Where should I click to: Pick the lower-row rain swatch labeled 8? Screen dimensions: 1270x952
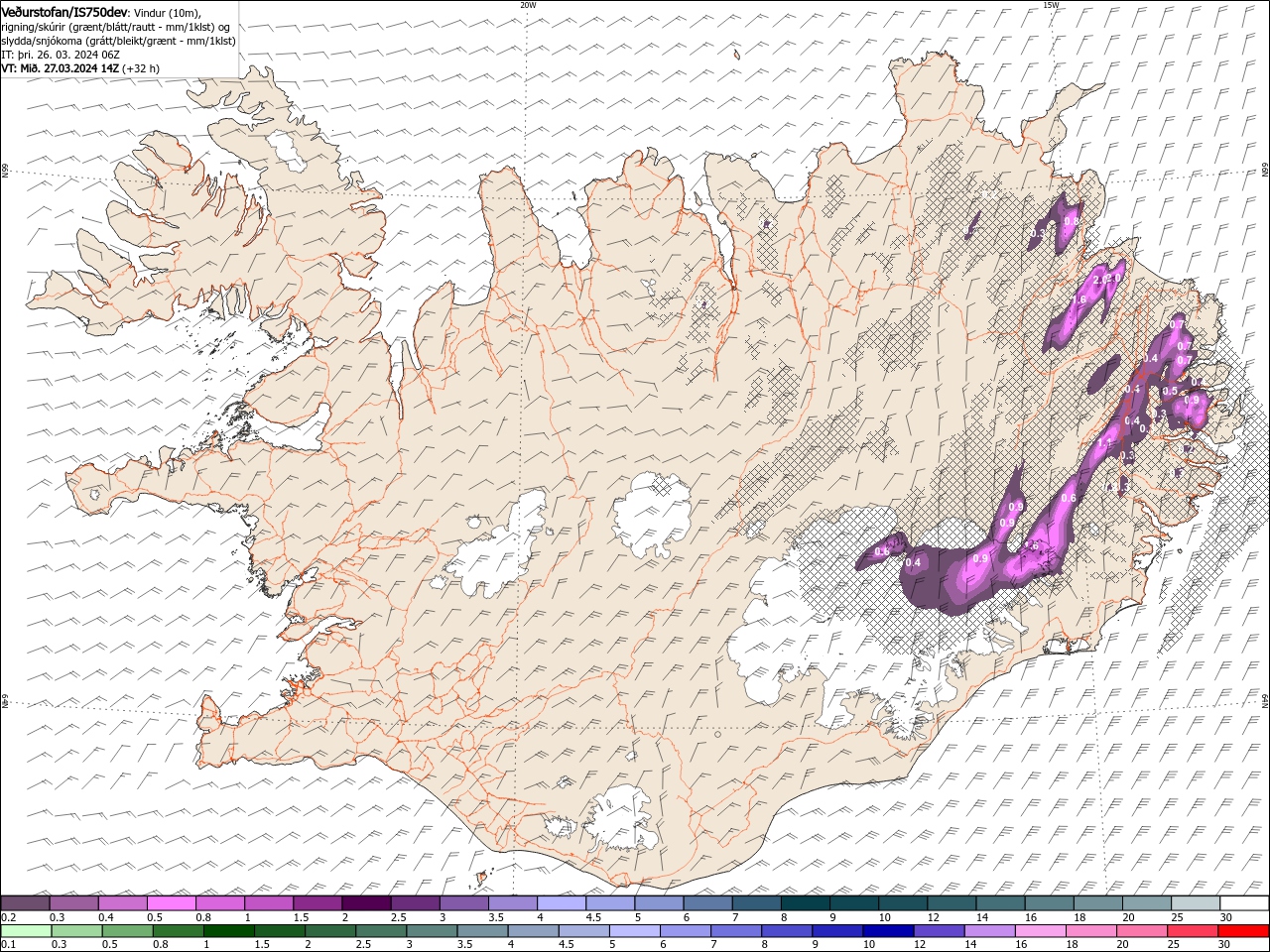point(788,931)
